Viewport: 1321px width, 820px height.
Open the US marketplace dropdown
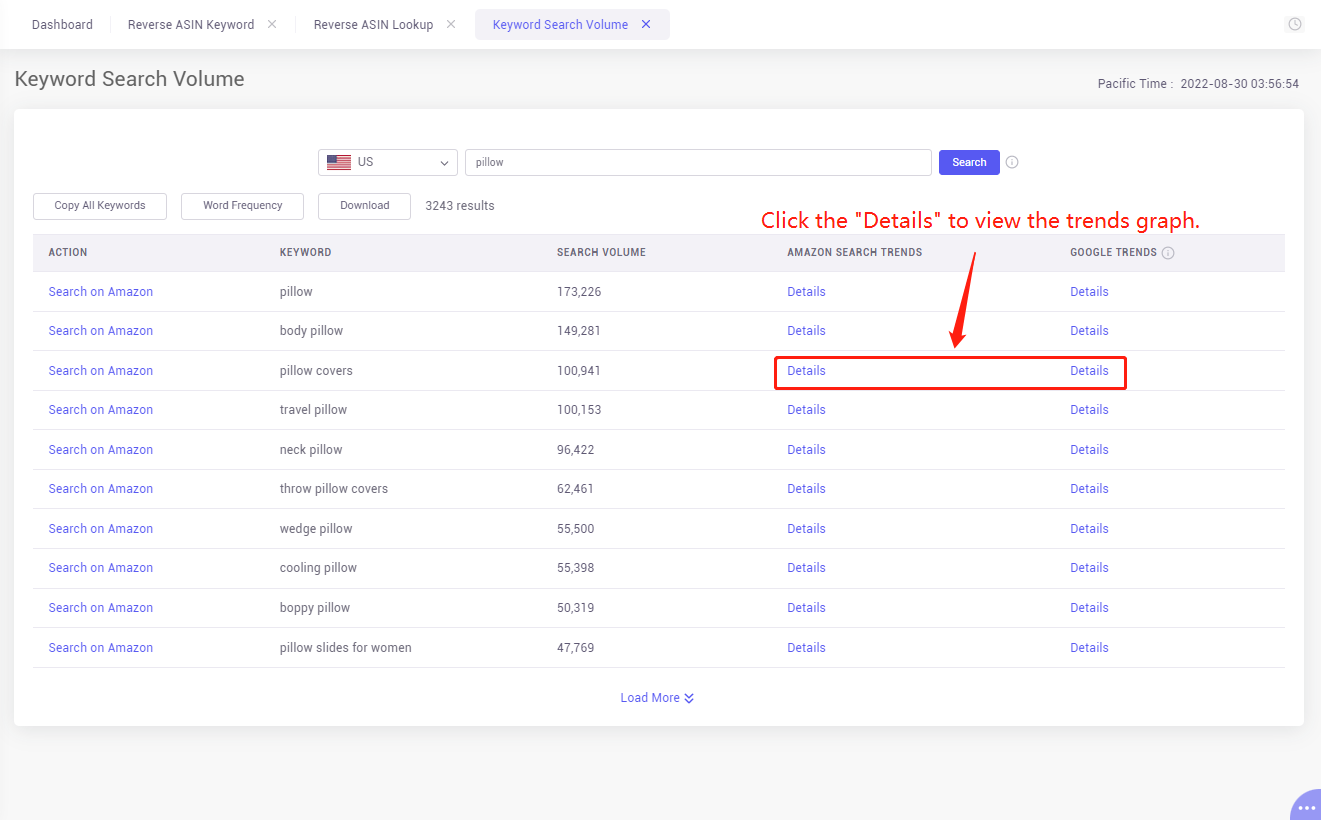388,162
